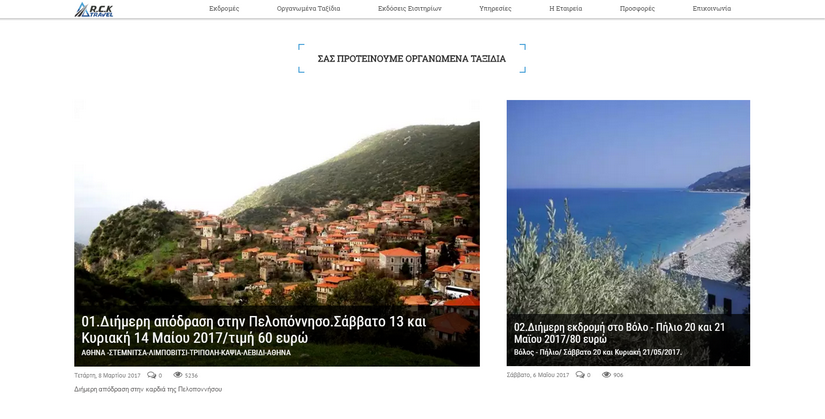The image size is (825, 419).
Task: Click the comments icon under Peloponnese trip
Action: click(x=152, y=375)
